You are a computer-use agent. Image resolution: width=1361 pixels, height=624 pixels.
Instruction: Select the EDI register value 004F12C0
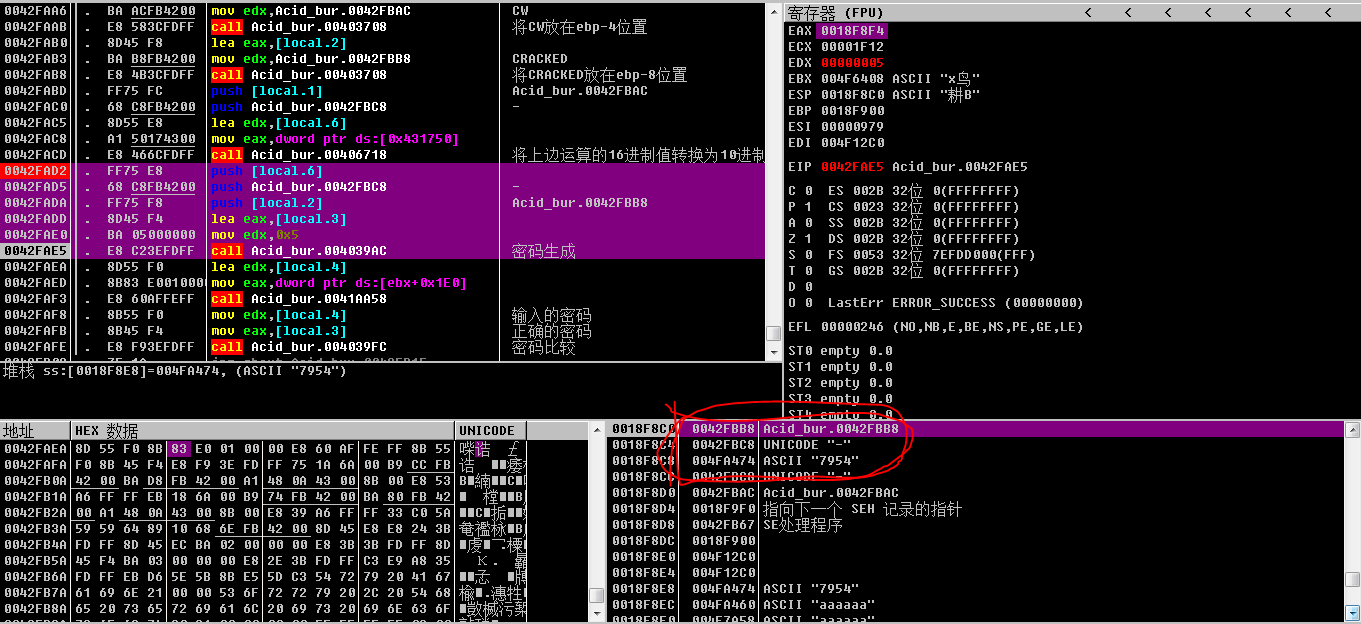[x=853, y=143]
